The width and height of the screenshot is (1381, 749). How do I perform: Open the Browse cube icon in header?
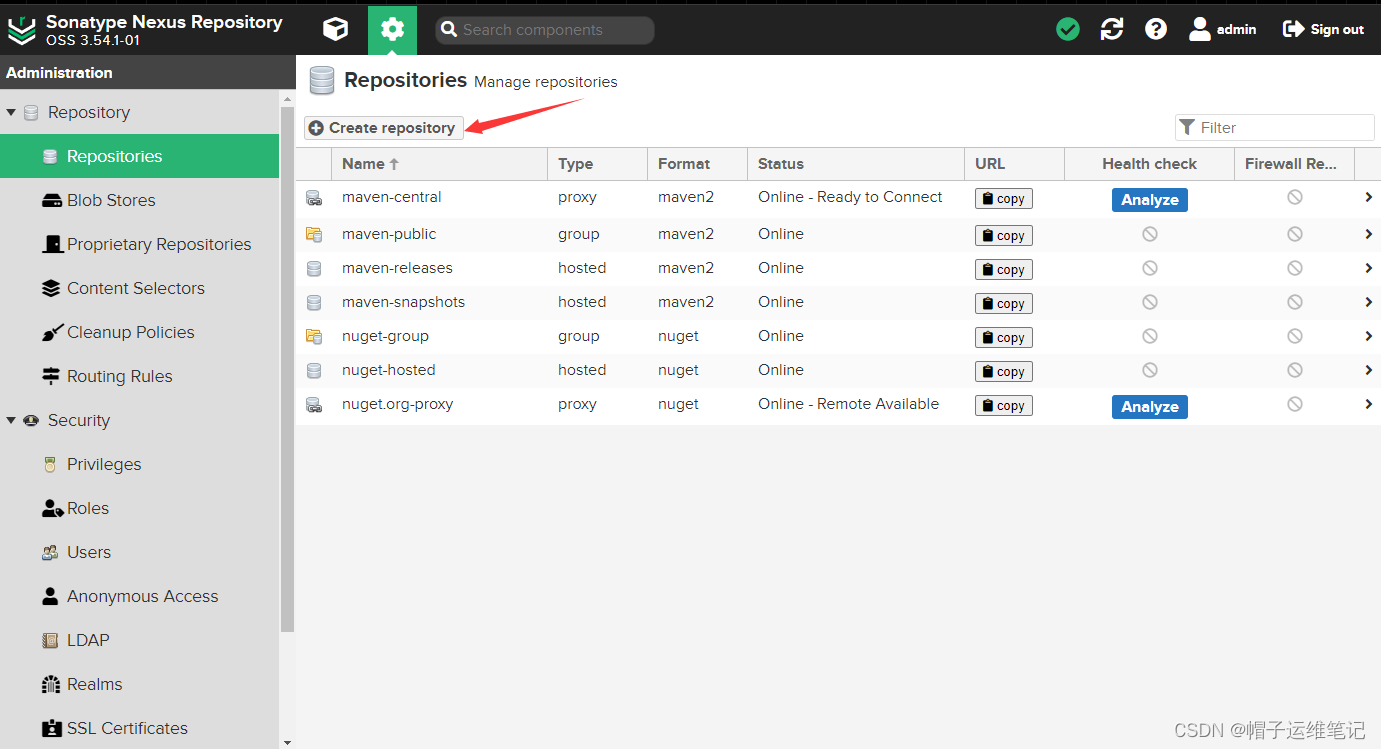[336, 29]
